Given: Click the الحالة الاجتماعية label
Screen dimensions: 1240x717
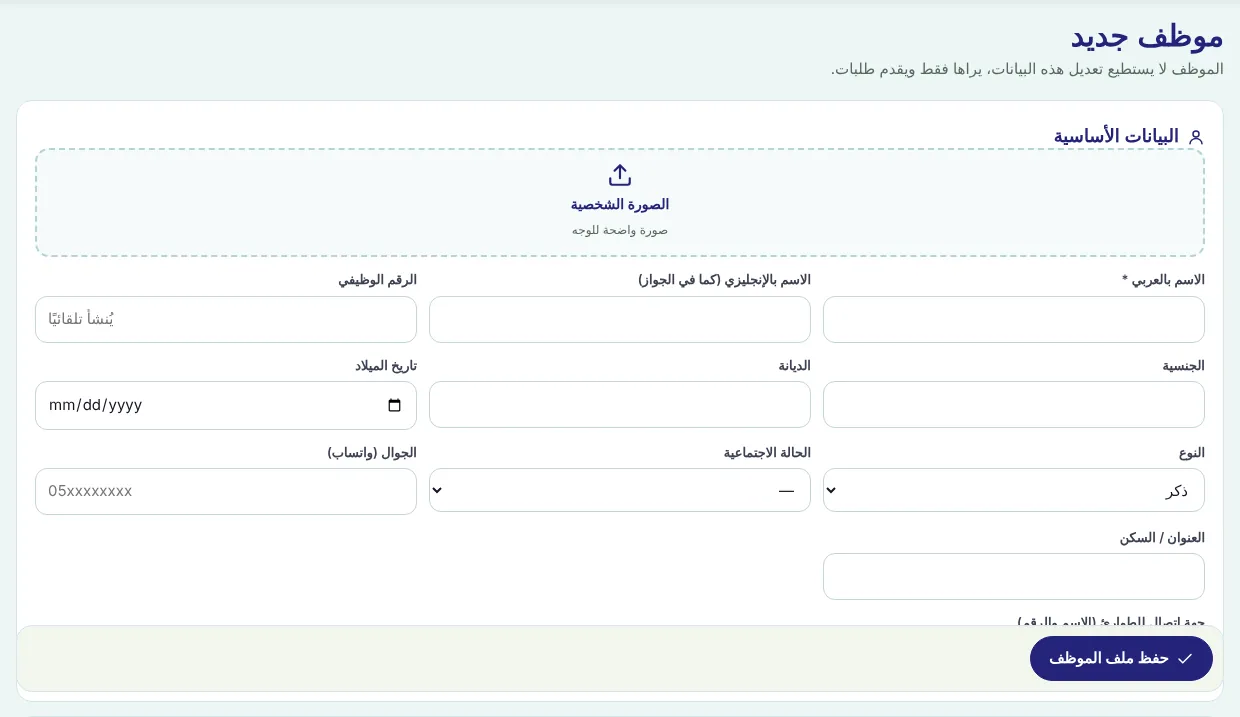Looking at the screenshot, I should (767, 453).
